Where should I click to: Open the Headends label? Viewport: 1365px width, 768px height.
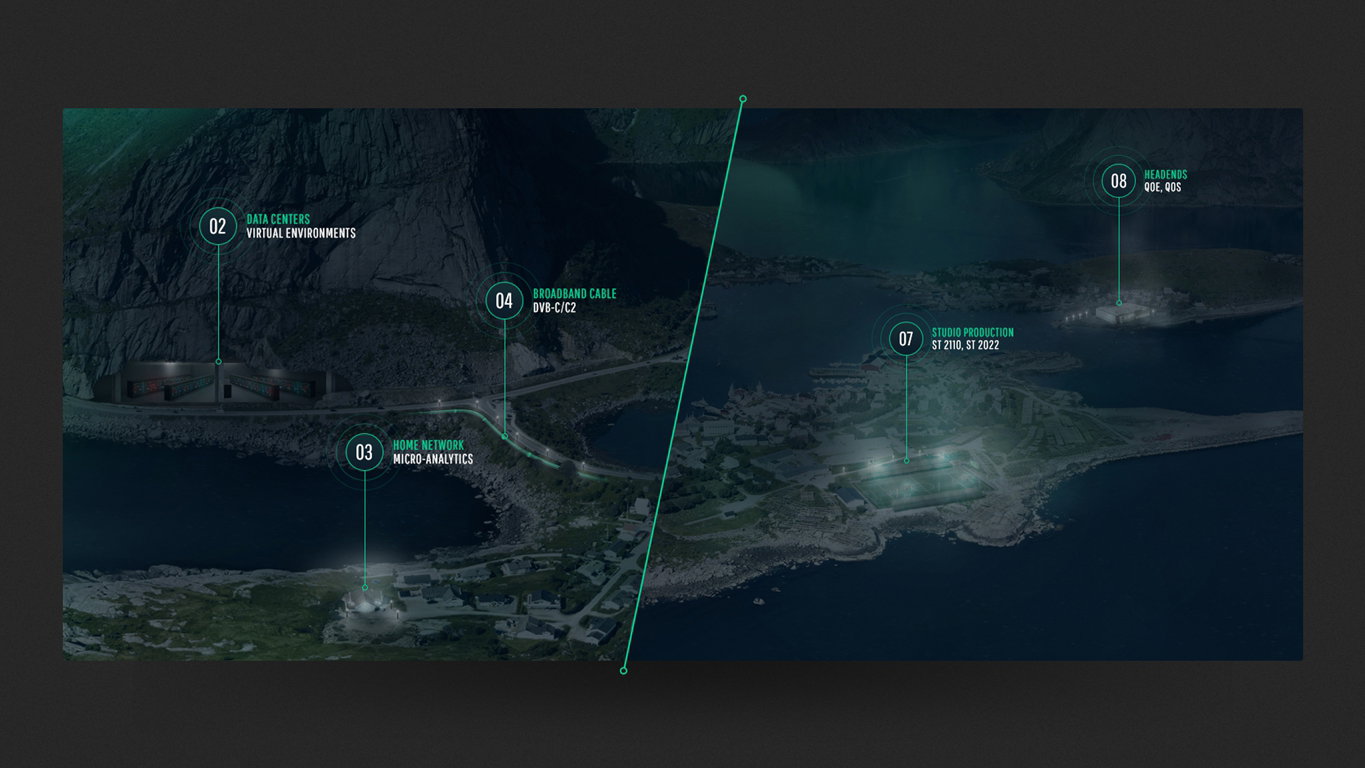click(x=1166, y=175)
